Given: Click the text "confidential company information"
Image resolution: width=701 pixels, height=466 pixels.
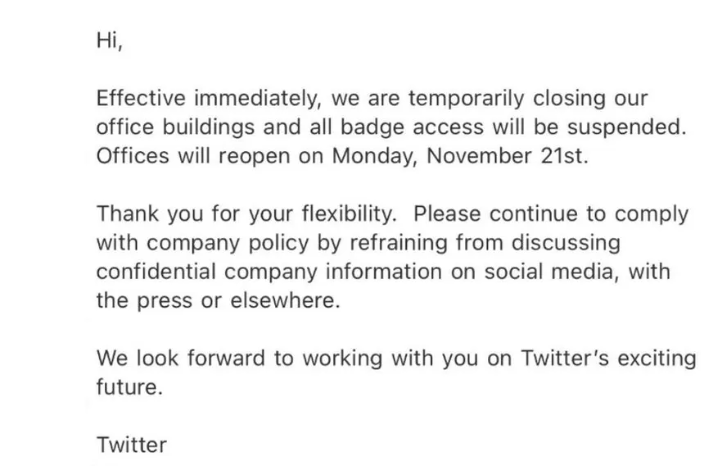Looking at the screenshot, I should click(x=269, y=271).
